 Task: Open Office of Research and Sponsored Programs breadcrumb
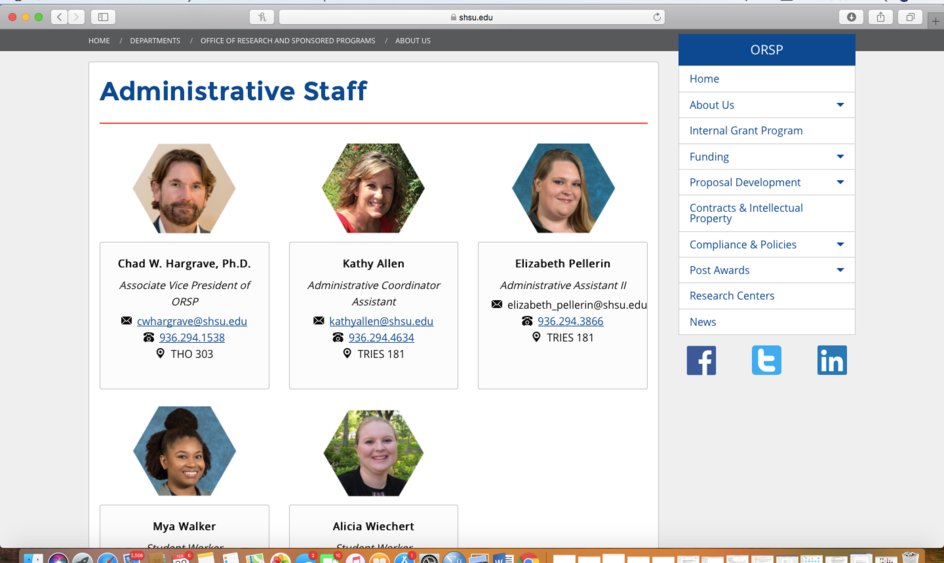(288, 41)
